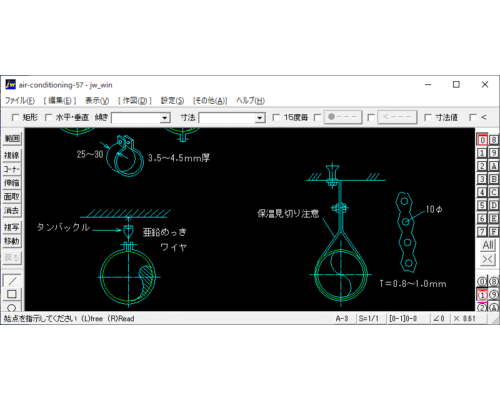Tick checkbox beside the <--- button
Image resolution: width=500 pixels, height=400 pixels.
pyautogui.click(x=371, y=117)
